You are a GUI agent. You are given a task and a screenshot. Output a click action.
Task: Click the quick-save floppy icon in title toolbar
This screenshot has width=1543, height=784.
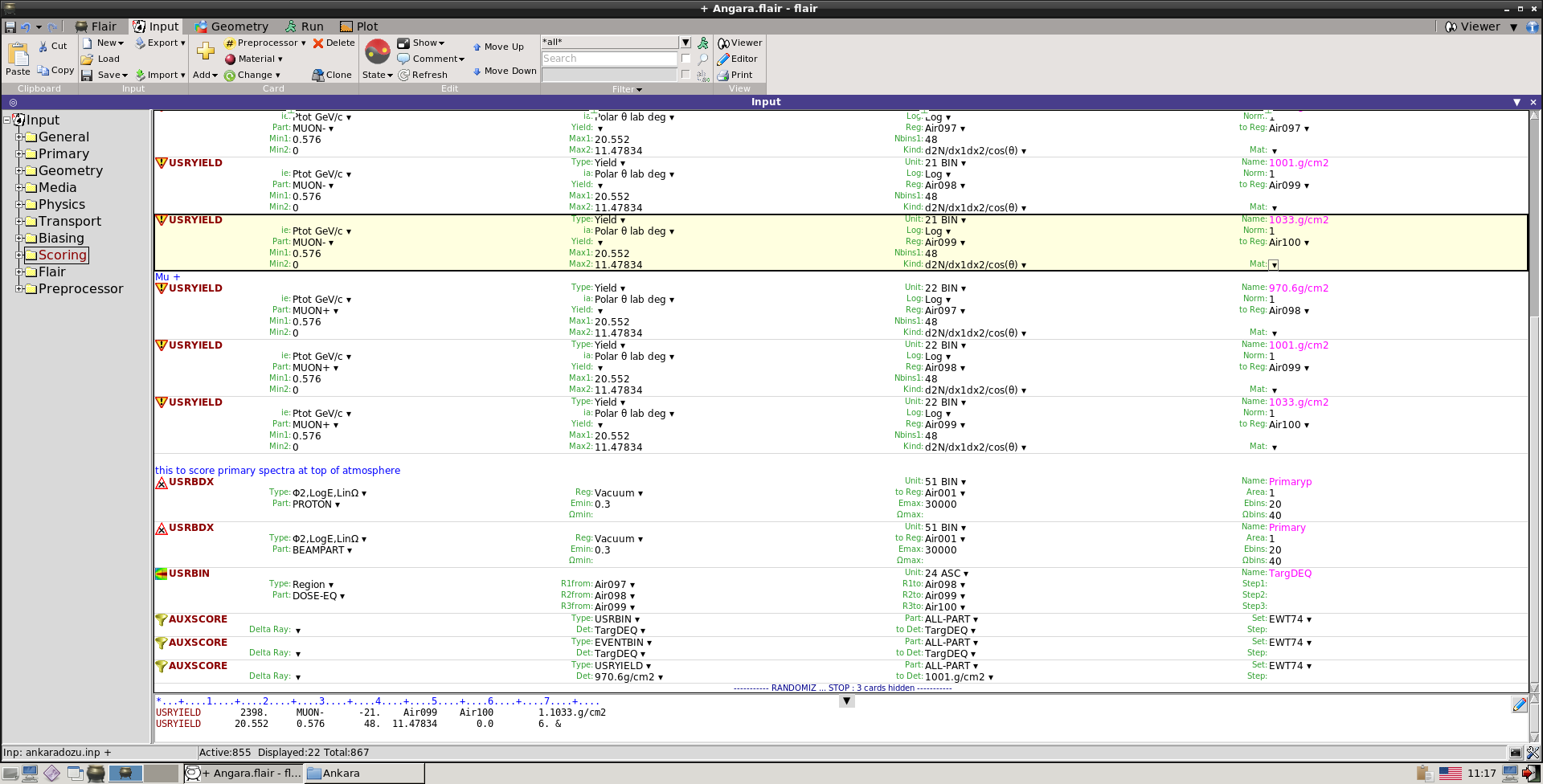pyautogui.click(x=10, y=27)
